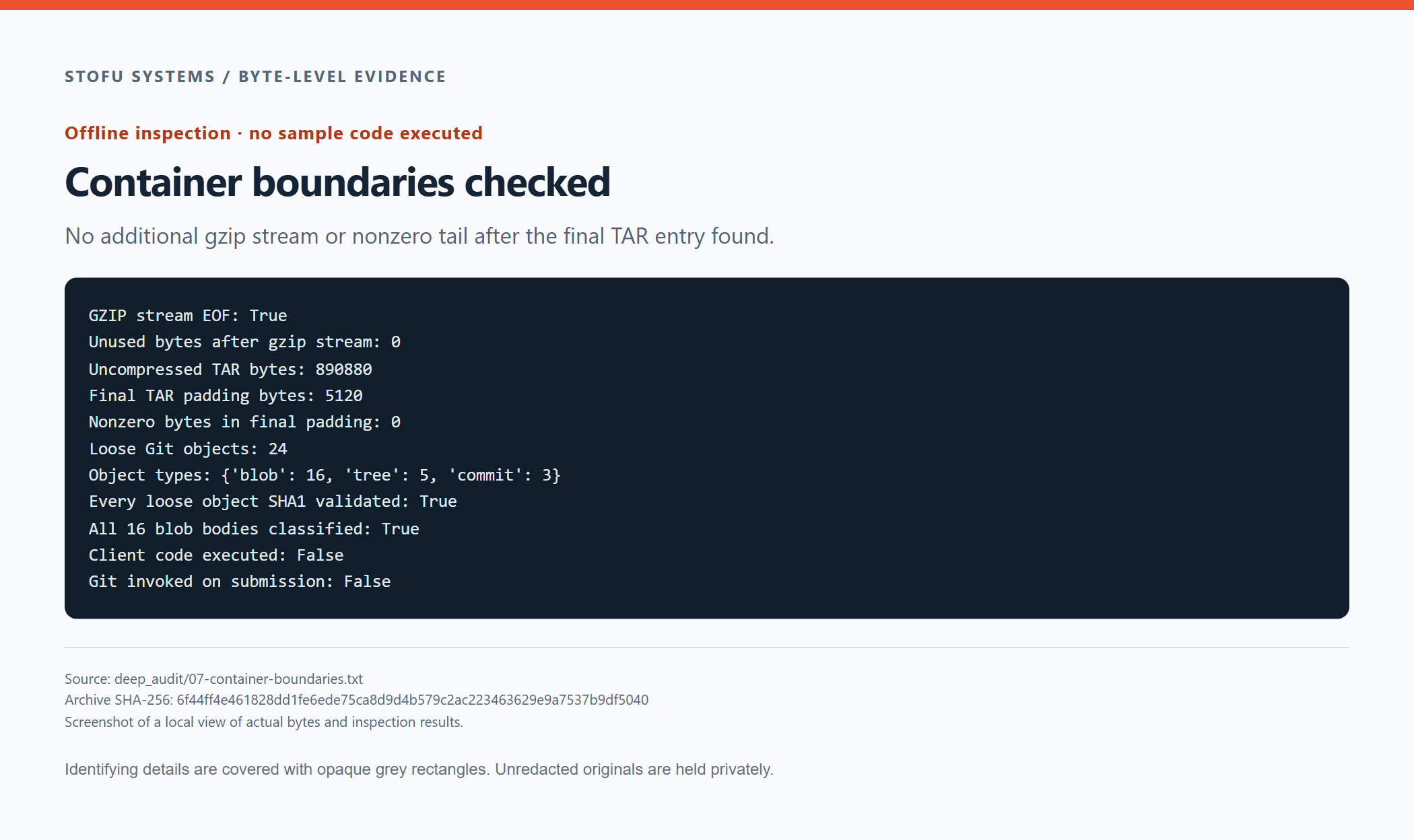Click the 'No additional gzip stream' subtitle sentence

pyautogui.click(x=419, y=236)
